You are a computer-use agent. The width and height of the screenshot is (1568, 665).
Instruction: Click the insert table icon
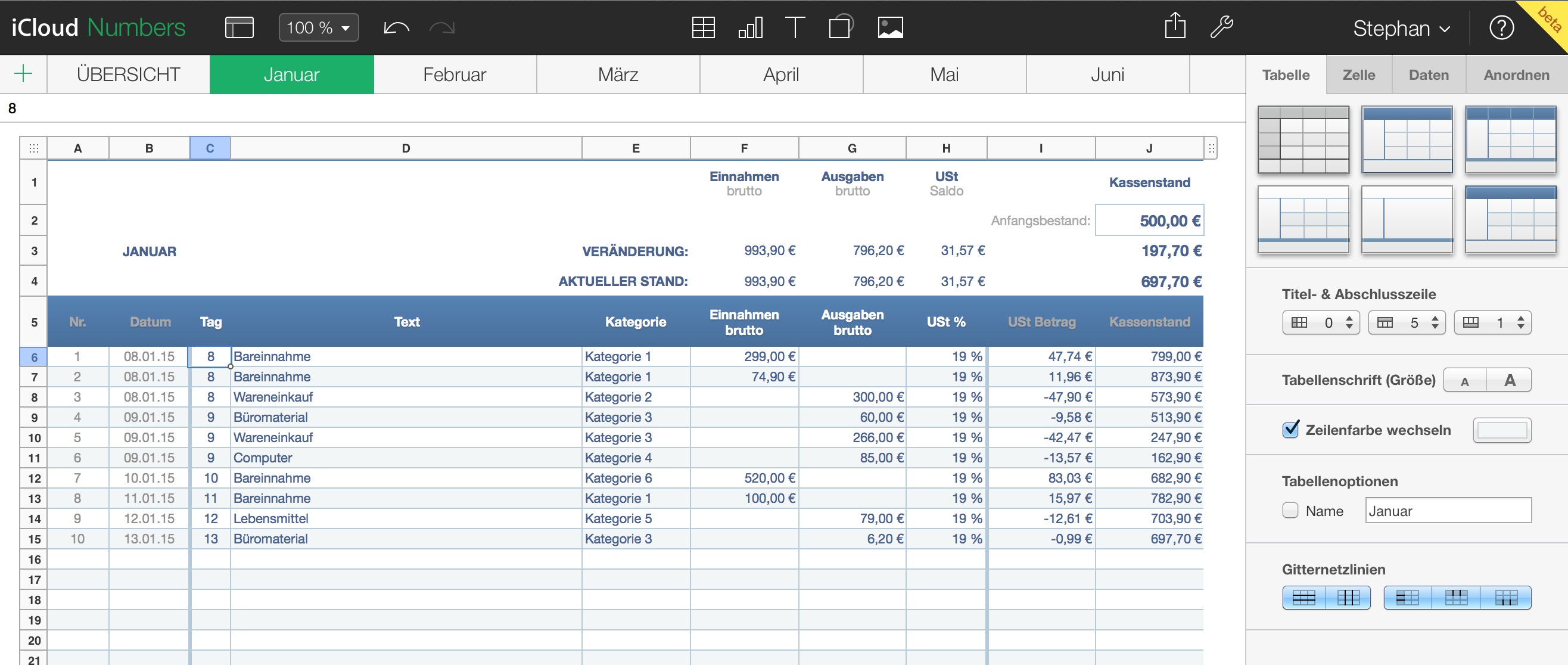click(x=703, y=27)
